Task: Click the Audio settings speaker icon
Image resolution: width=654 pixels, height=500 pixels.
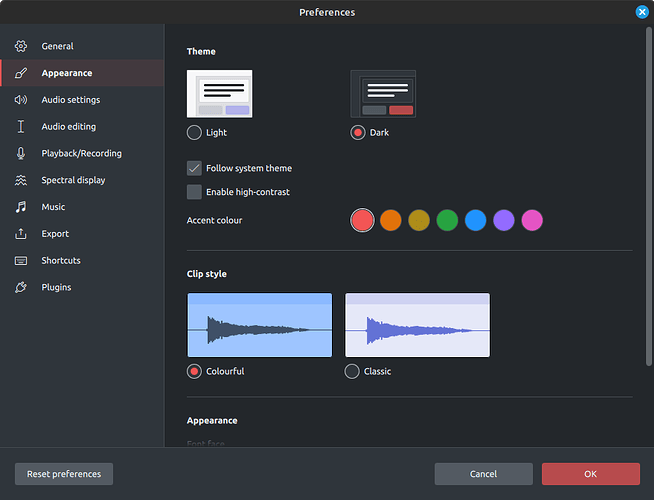Action: 21,100
